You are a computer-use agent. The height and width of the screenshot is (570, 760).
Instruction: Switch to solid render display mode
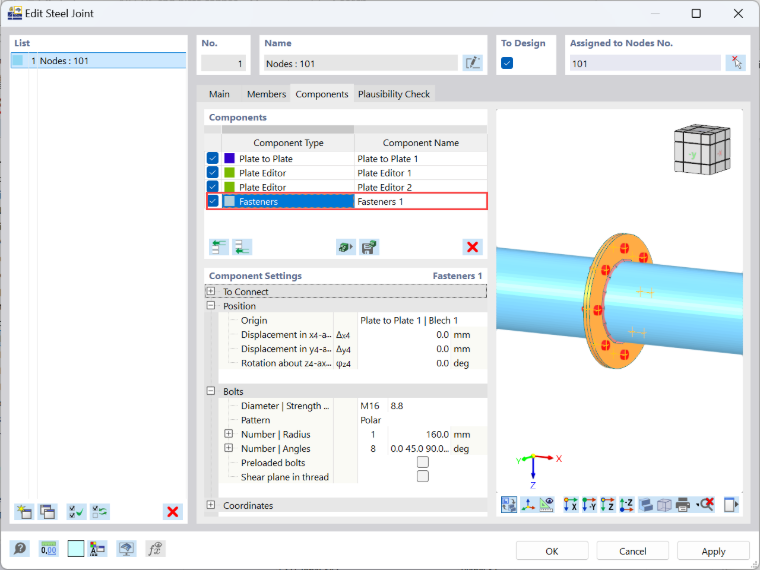(646, 505)
